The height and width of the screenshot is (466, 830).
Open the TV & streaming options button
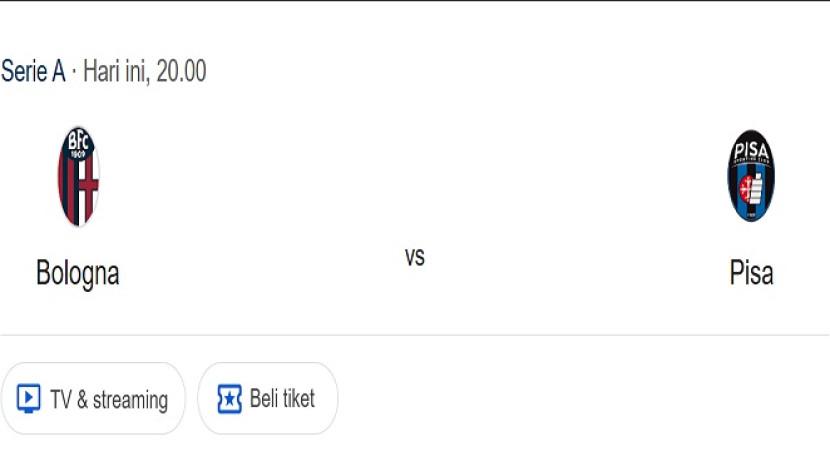[x=93, y=399]
